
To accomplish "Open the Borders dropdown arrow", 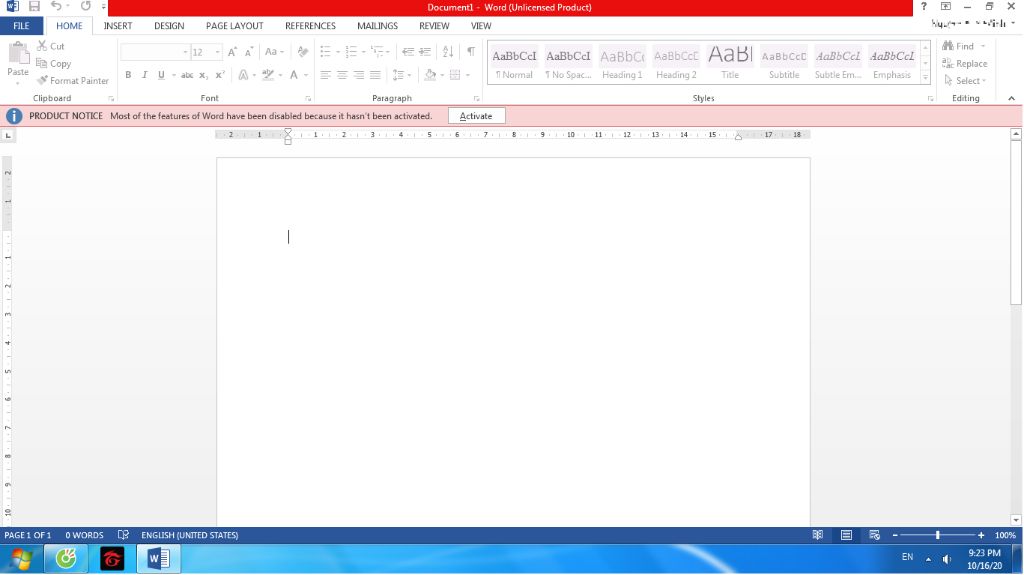I will 468,75.
